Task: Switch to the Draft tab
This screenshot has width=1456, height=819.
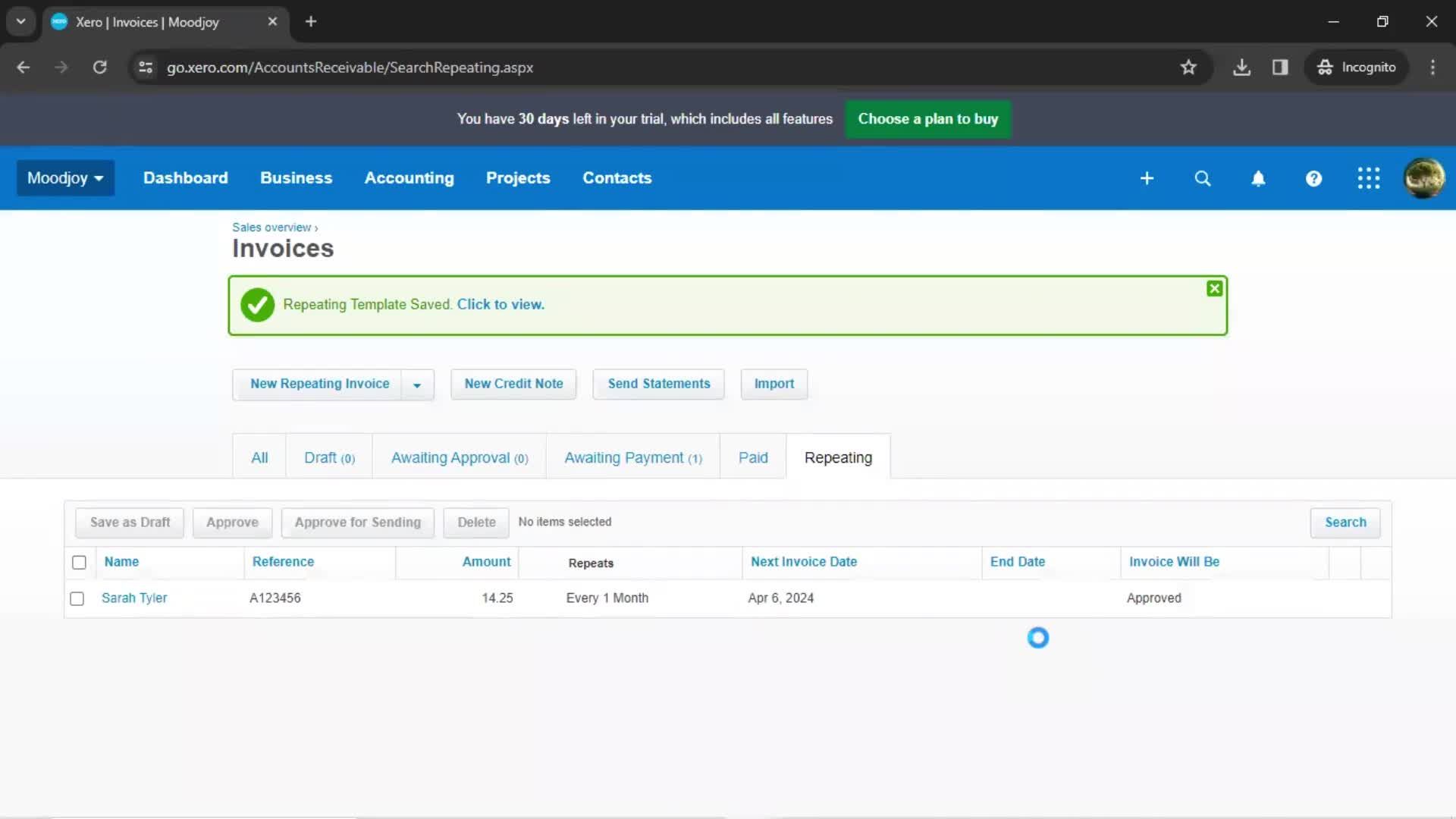Action: pos(329,457)
